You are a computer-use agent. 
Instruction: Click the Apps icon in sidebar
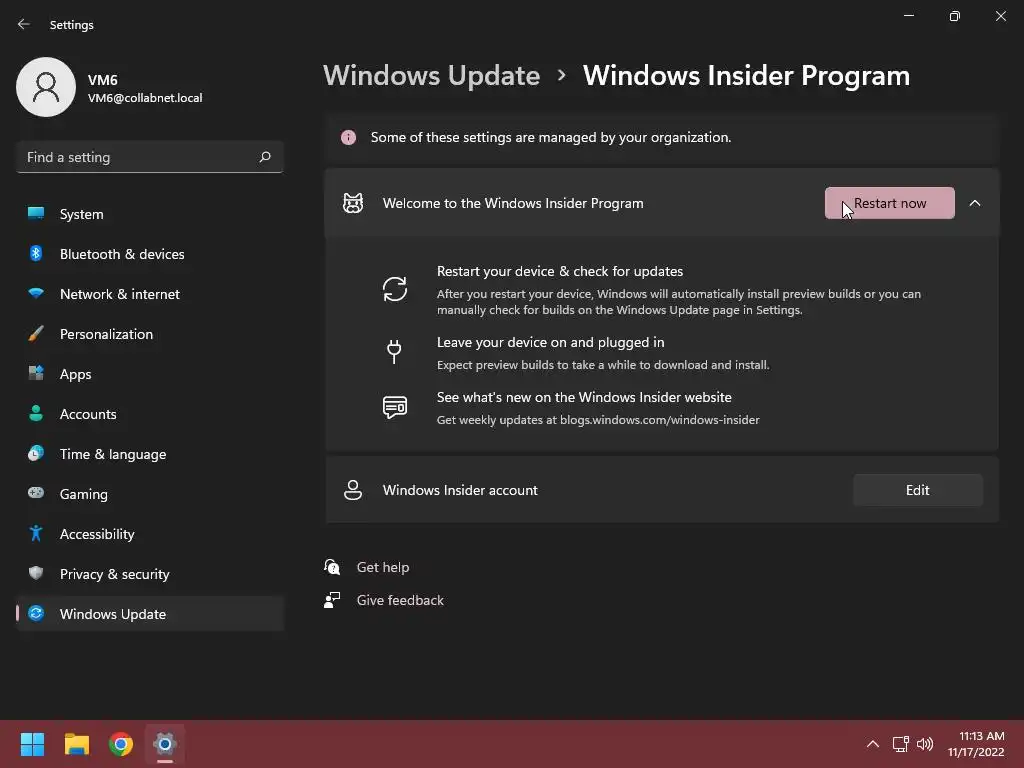[x=36, y=374]
